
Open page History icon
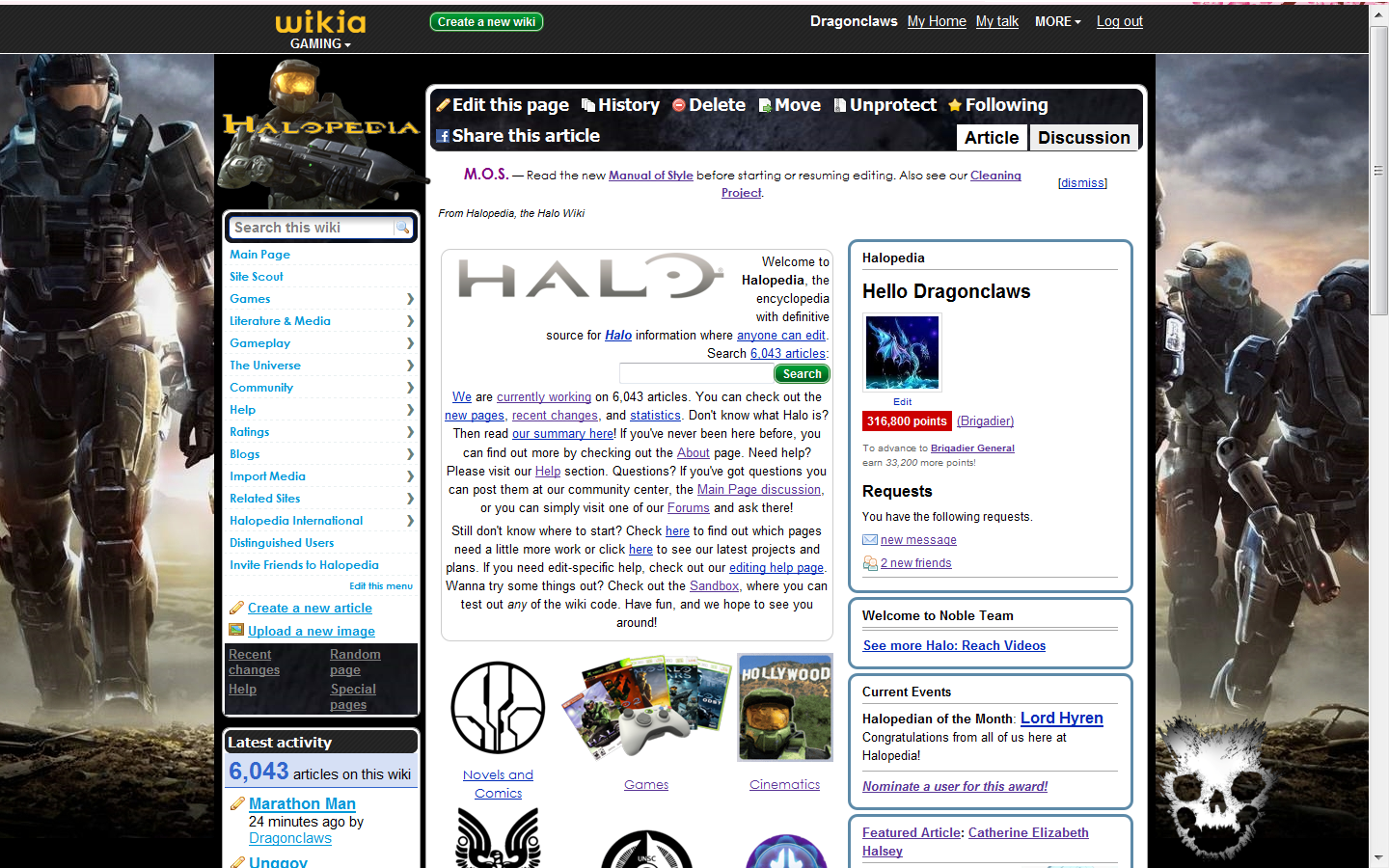[587, 105]
